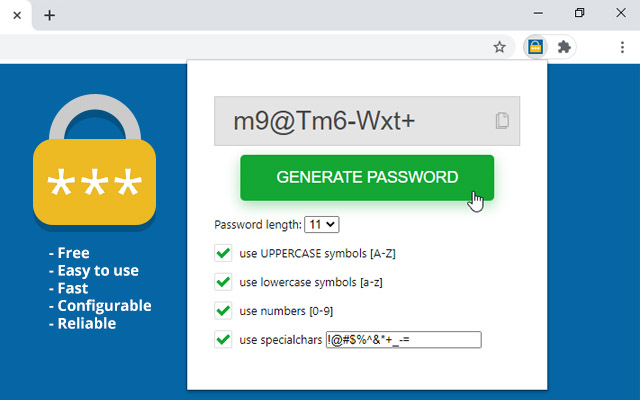Disable use UPPERCASE symbols option
Viewport: 640px width, 400px height.
tap(224, 254)
